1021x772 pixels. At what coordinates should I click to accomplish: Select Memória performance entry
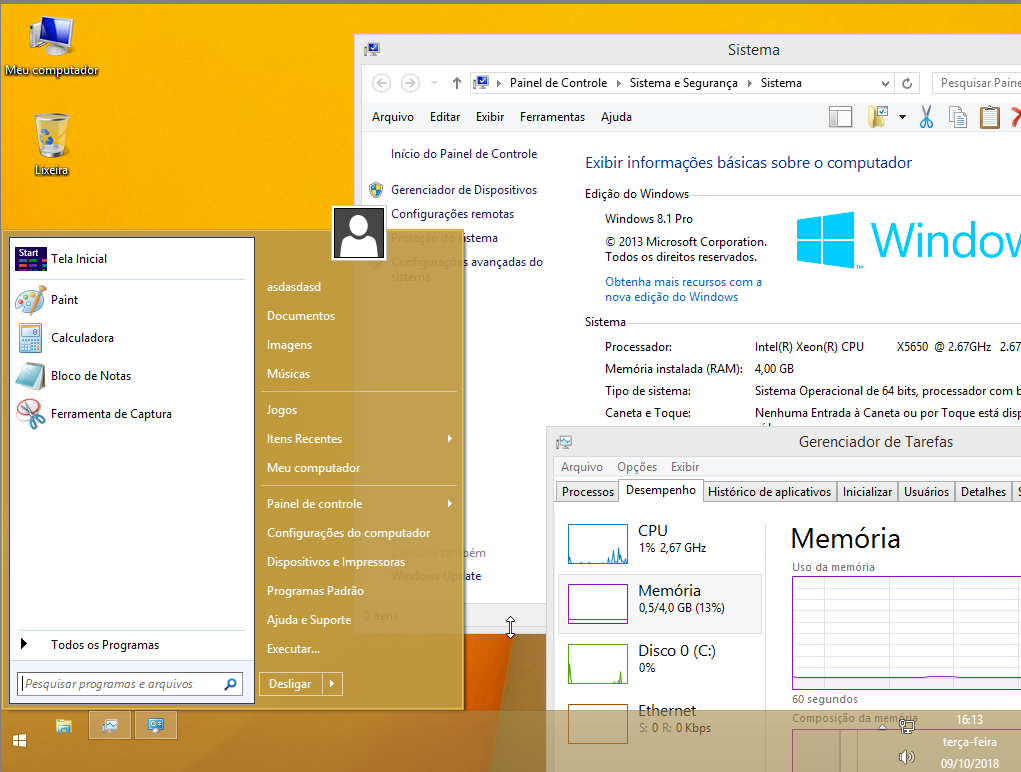click(660, 604)
